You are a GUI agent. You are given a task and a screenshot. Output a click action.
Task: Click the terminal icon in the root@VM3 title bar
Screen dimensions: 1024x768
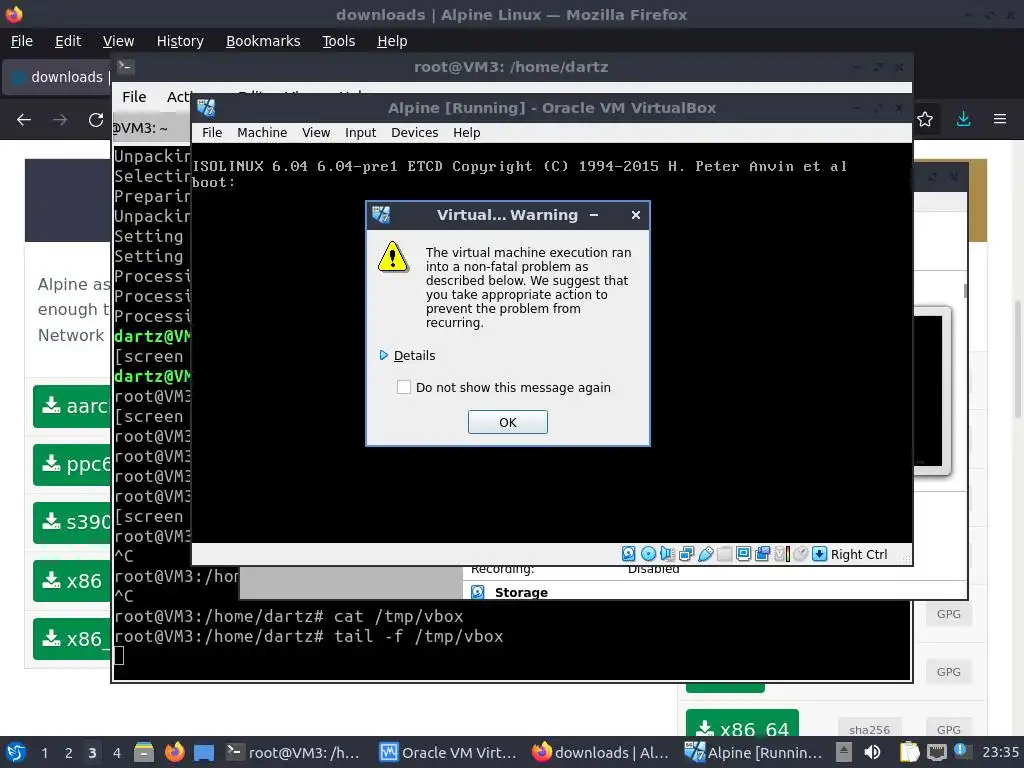click(x=125, y=66)
